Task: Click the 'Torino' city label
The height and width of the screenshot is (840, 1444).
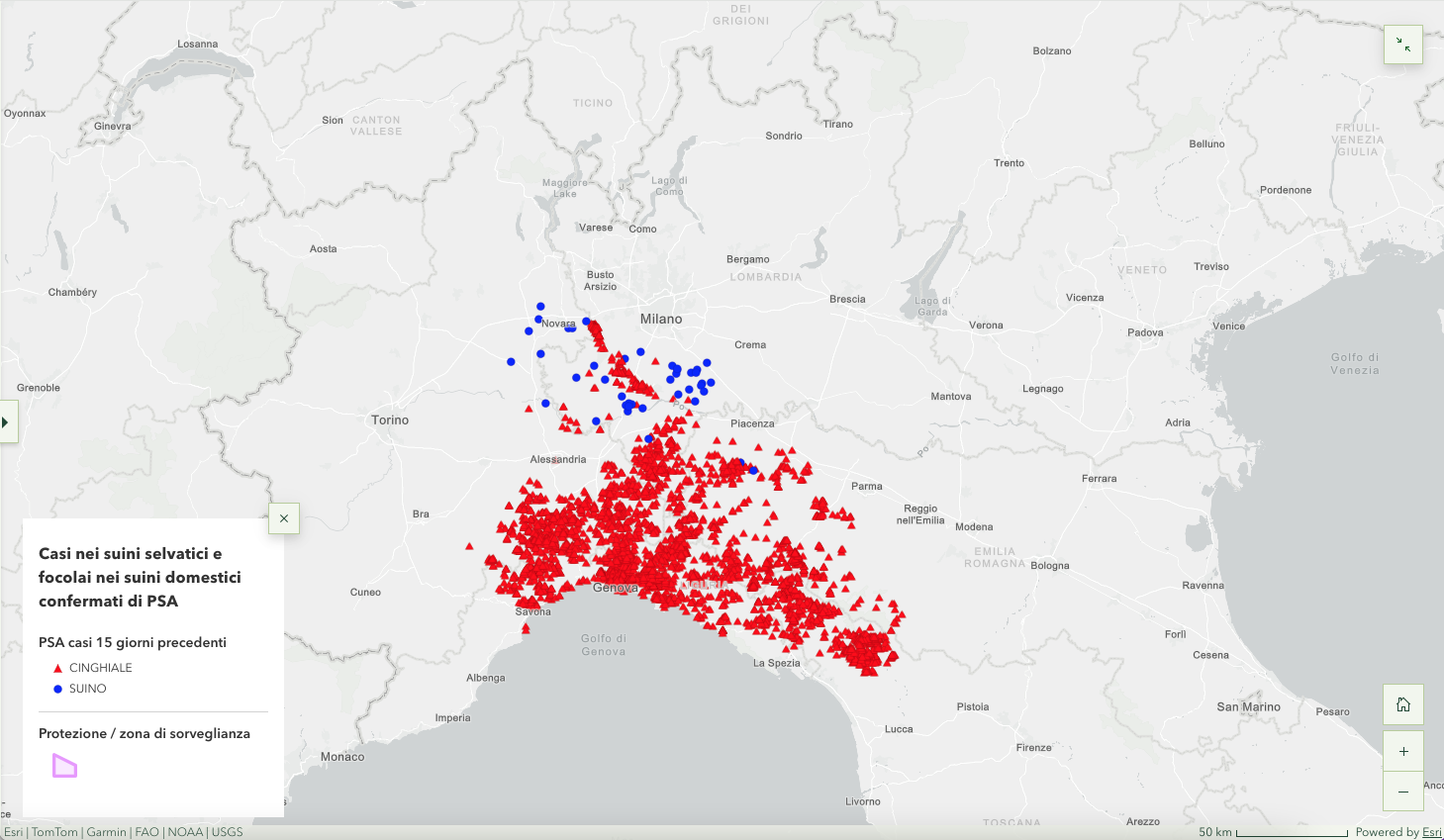Action: [x=390, y=420]
